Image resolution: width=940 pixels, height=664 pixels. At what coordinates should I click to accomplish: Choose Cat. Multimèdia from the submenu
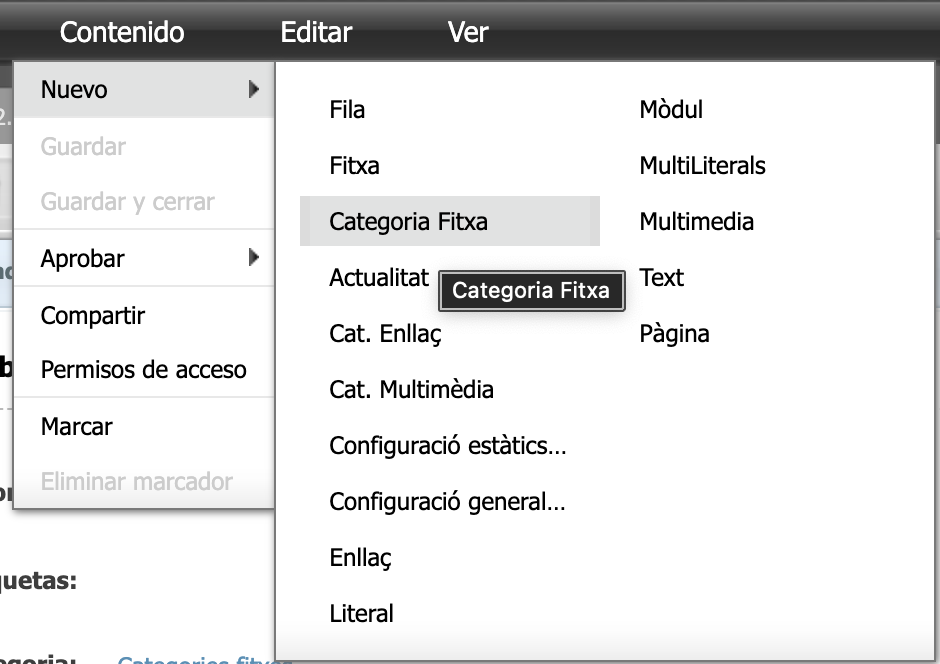point(411,390)
